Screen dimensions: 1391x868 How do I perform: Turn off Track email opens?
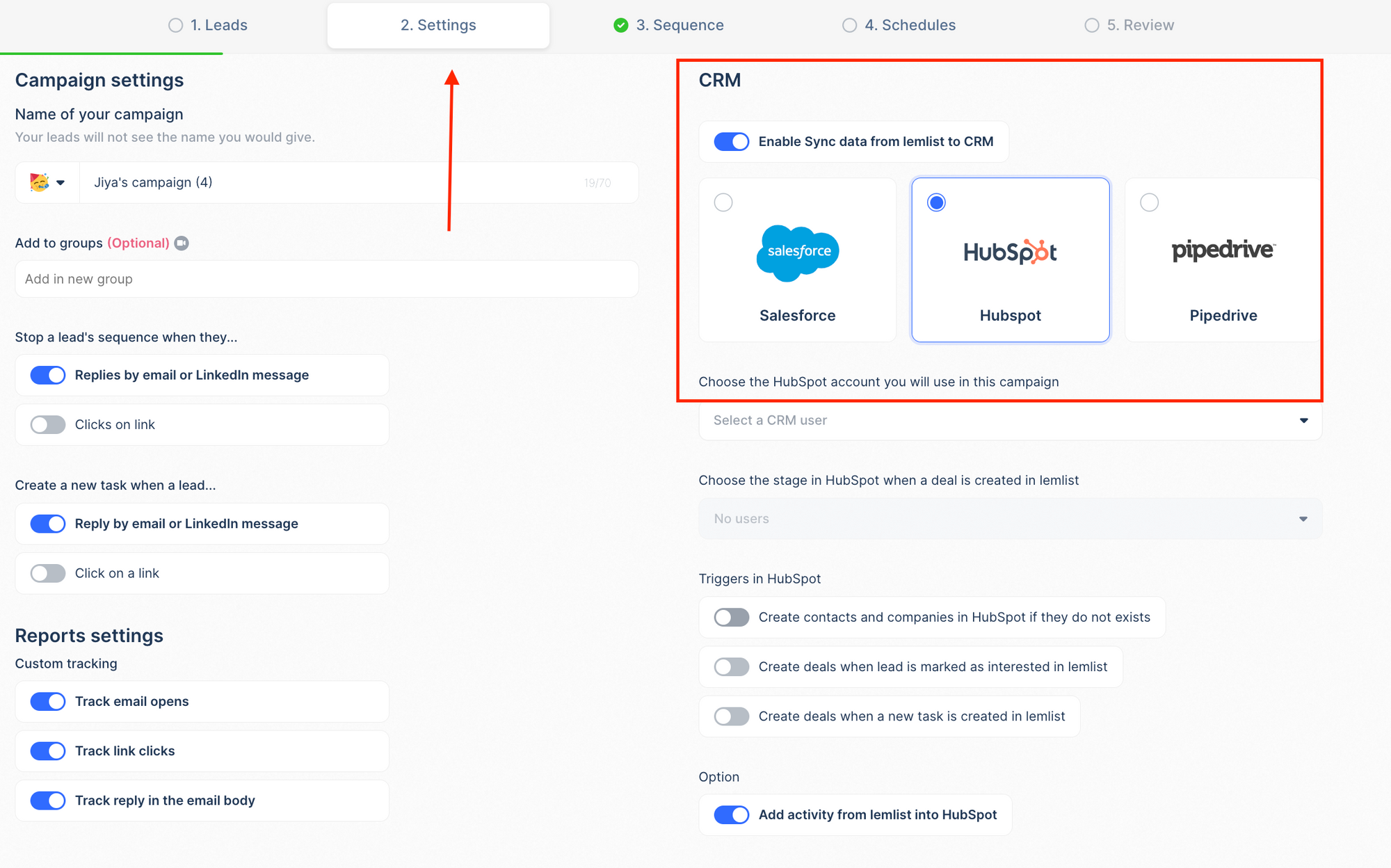coord(48,702)
